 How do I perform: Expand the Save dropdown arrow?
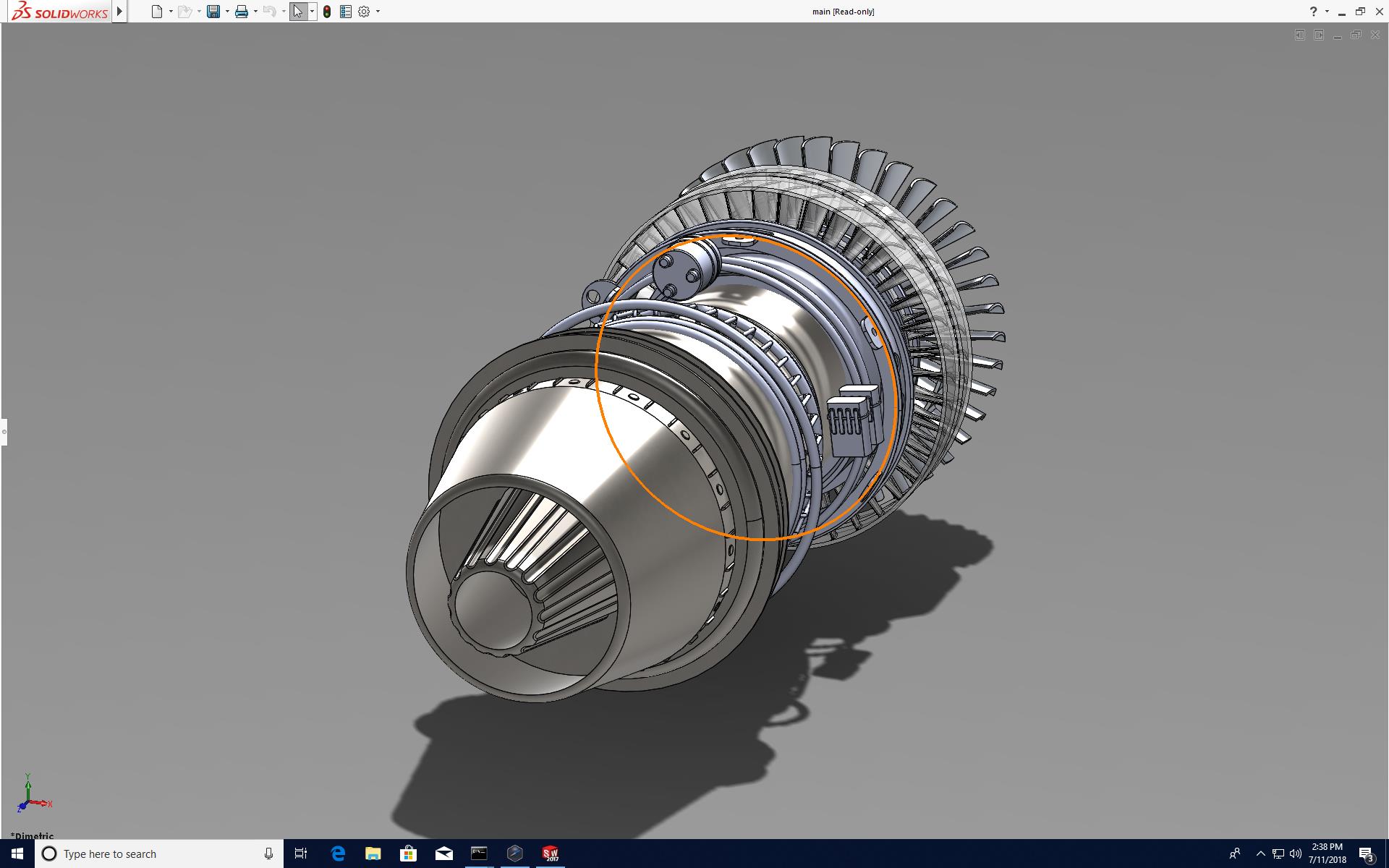pyautogui.click(x=227, y=12)
